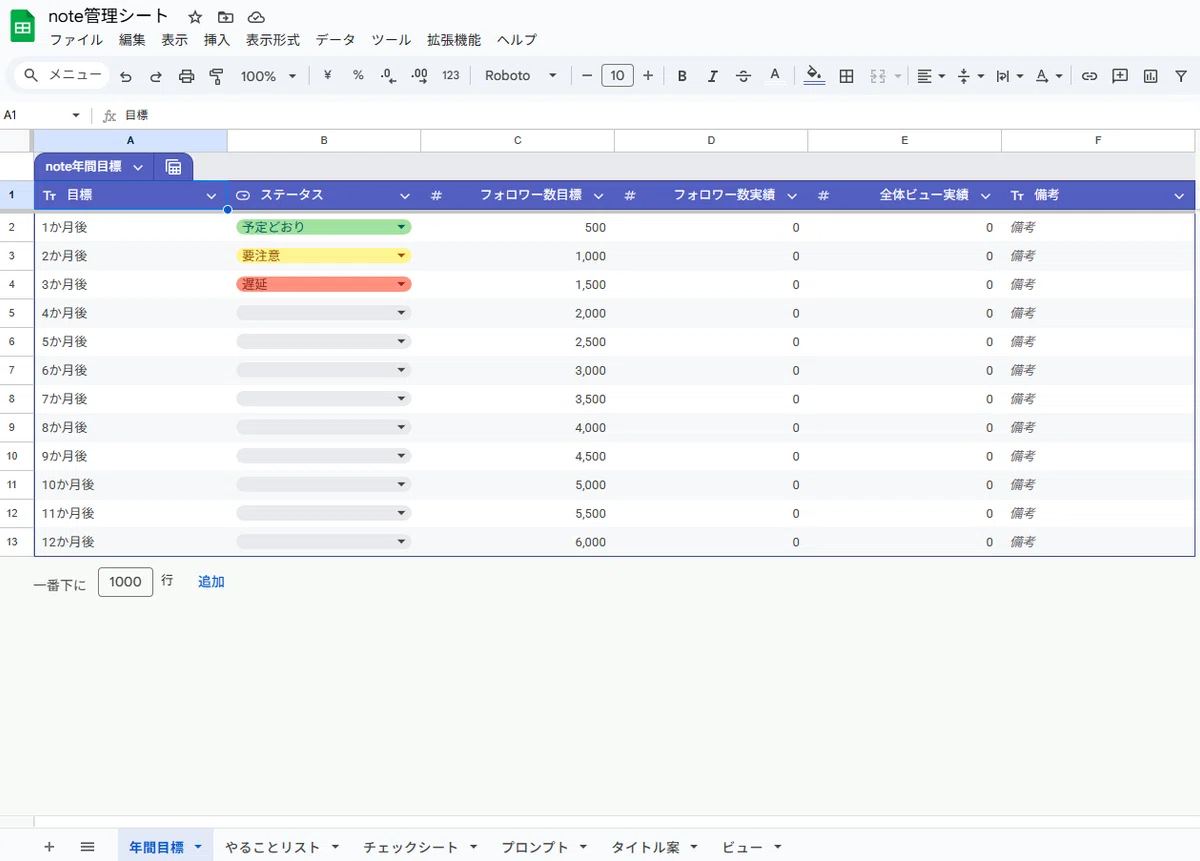
Task: Star the note管理シート document
Action: (x=195, y=17)
